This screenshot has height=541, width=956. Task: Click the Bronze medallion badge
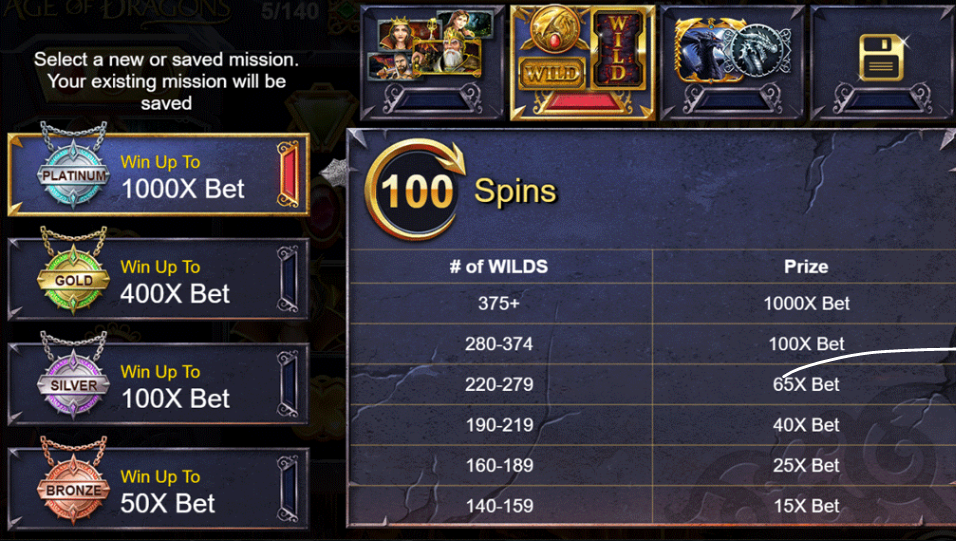74,488
